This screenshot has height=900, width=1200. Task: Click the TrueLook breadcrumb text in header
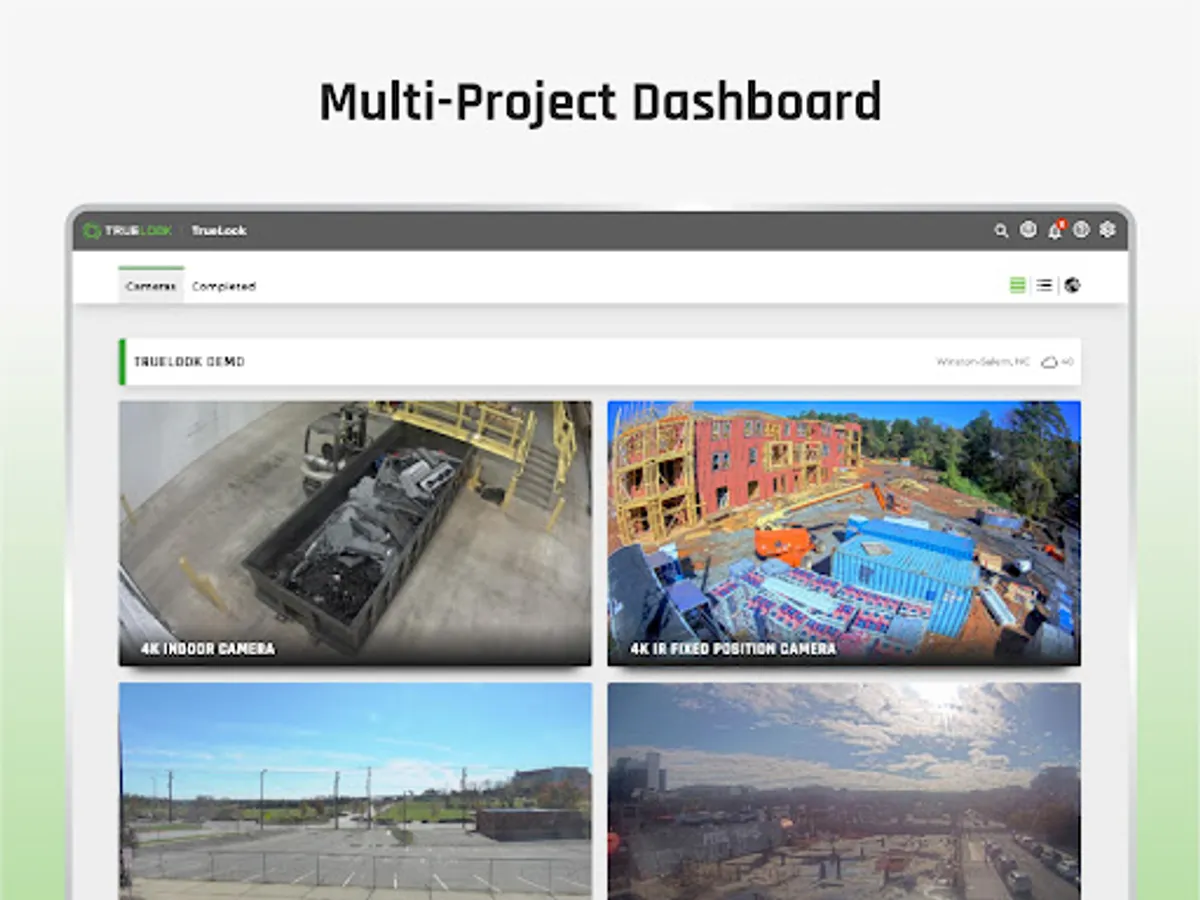219,231
